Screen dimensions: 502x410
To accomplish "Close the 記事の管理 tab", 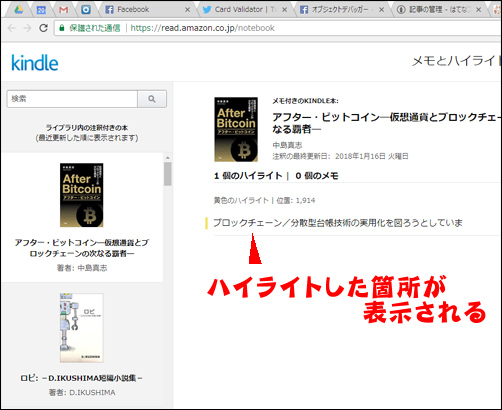I will coord(478,10).
